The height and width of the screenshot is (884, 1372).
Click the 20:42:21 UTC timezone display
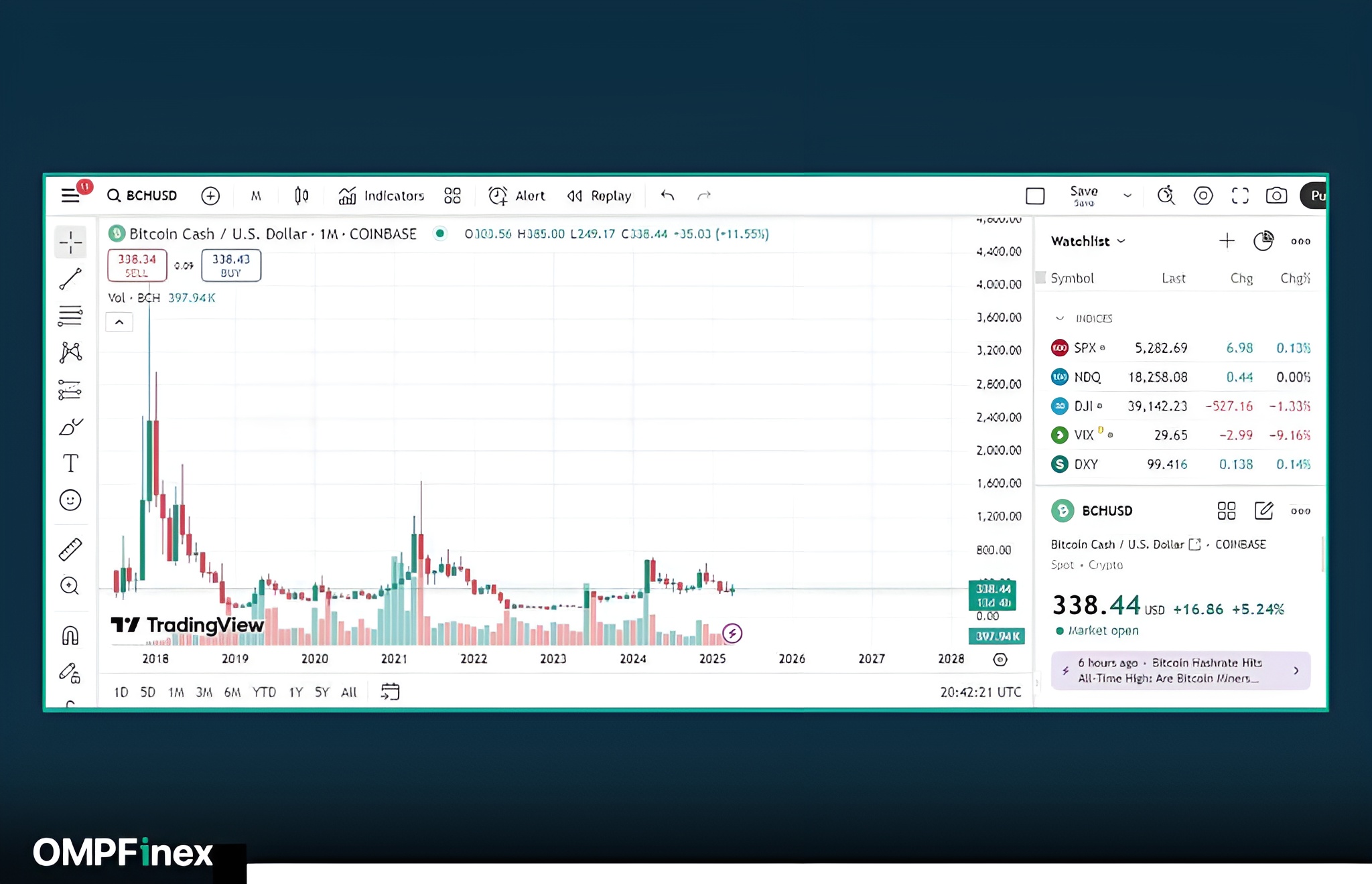pyautogui.click(x=981, y=692)
